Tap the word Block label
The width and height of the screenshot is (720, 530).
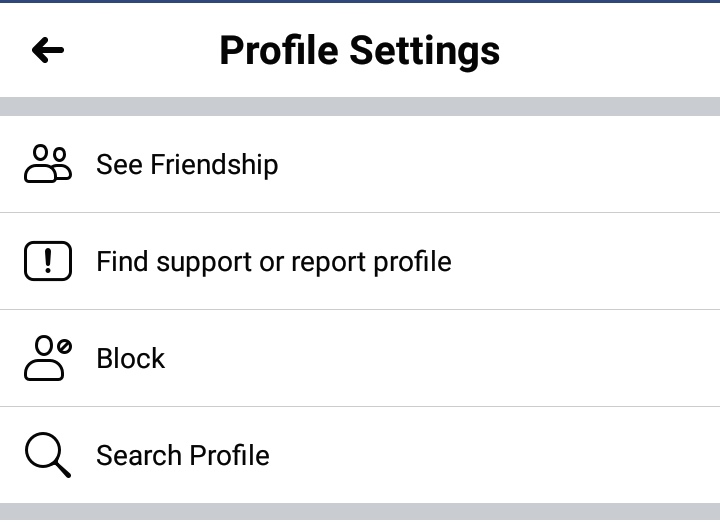[x=130, y=358]
